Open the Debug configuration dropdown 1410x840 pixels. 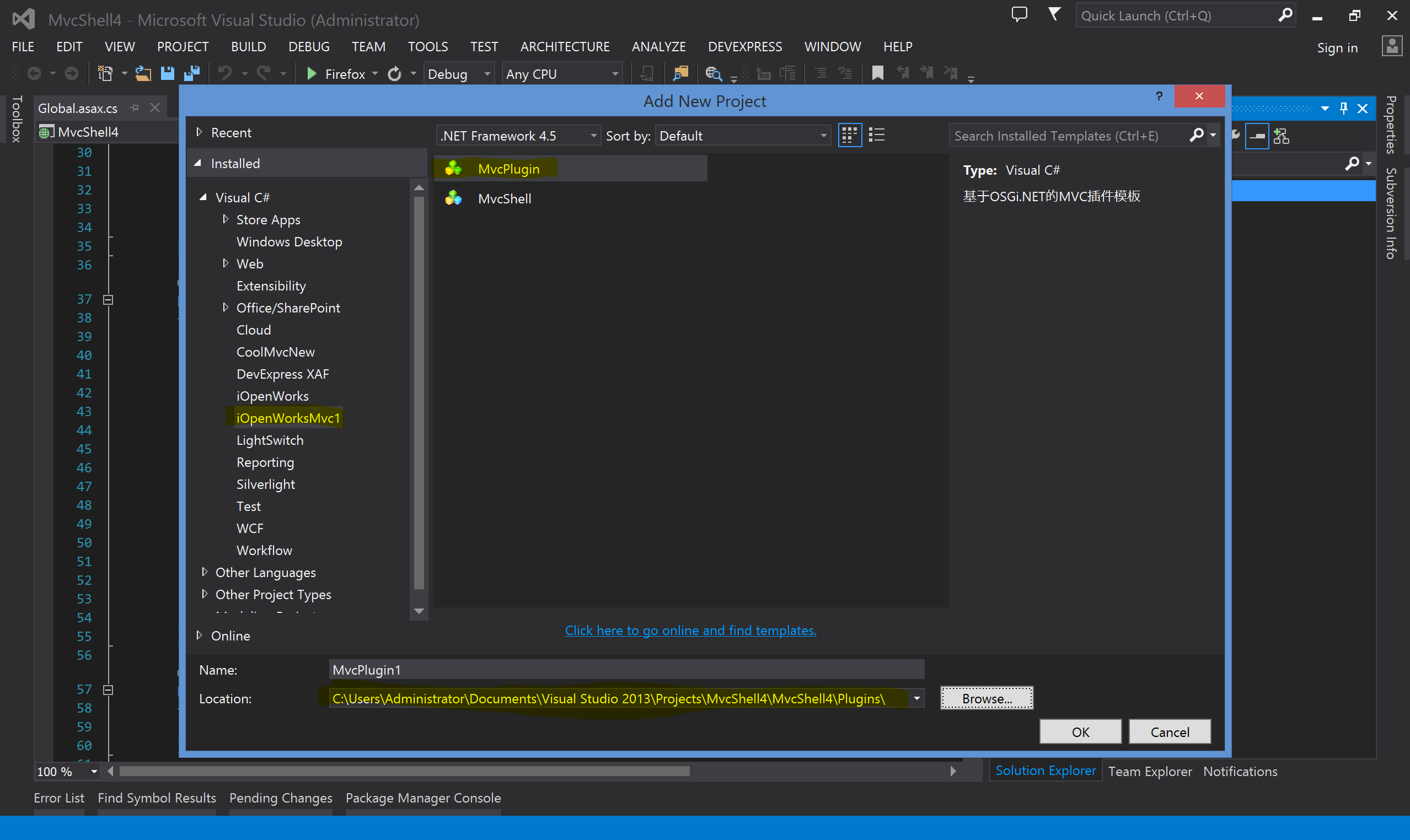tap(459, 74)
